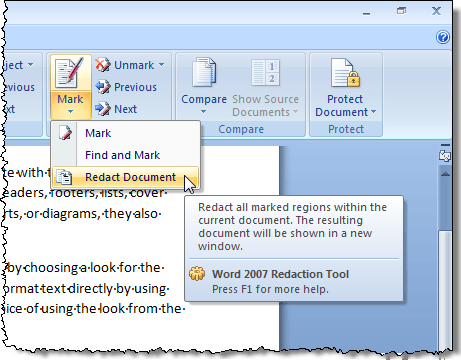Viewport: 461px width, 360px height.
Task: Click the Protect Document lock icon
Action: click(x=346, y=73)
